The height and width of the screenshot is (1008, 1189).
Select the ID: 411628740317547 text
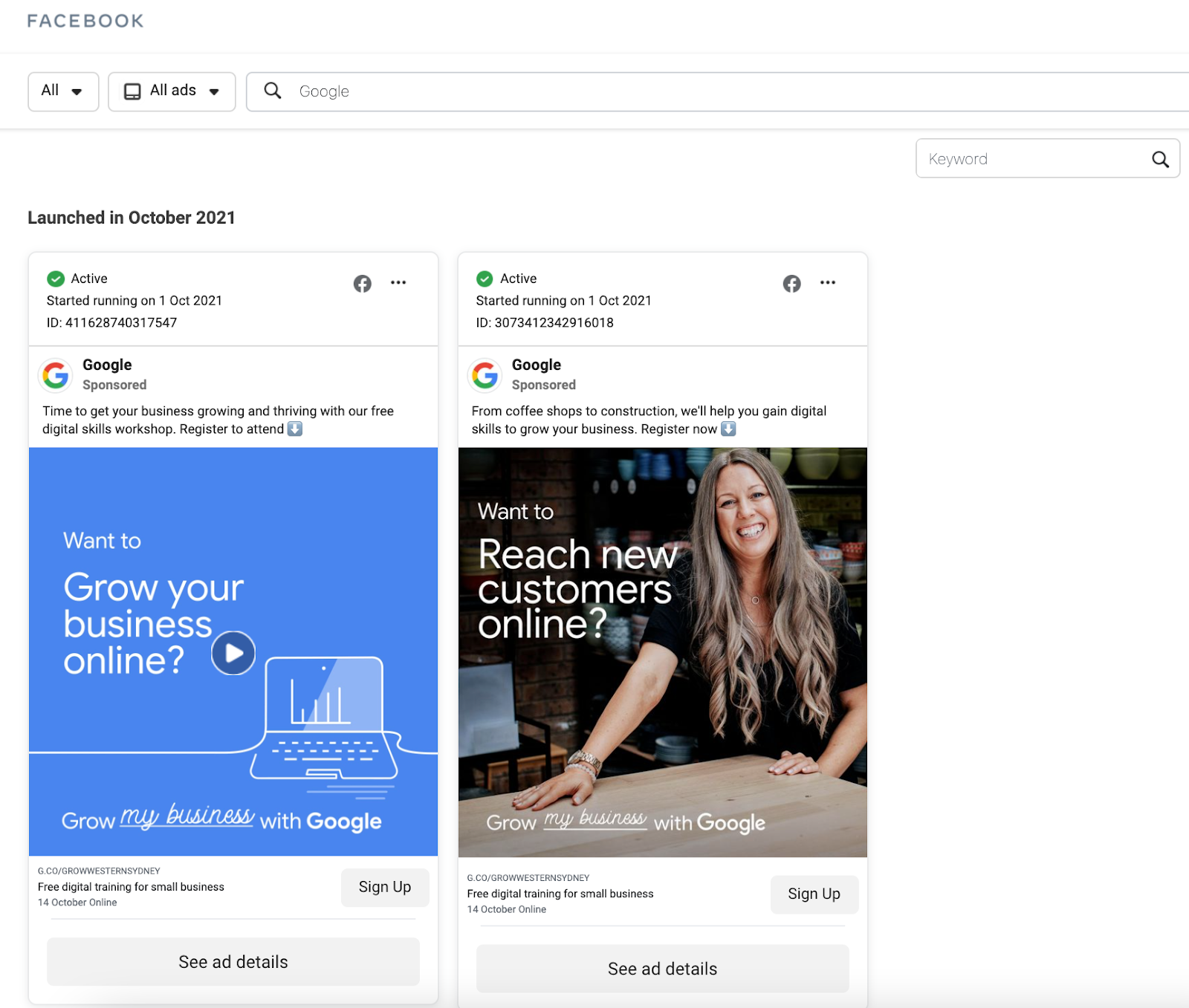pyautogui.click(x=112, y=322)
